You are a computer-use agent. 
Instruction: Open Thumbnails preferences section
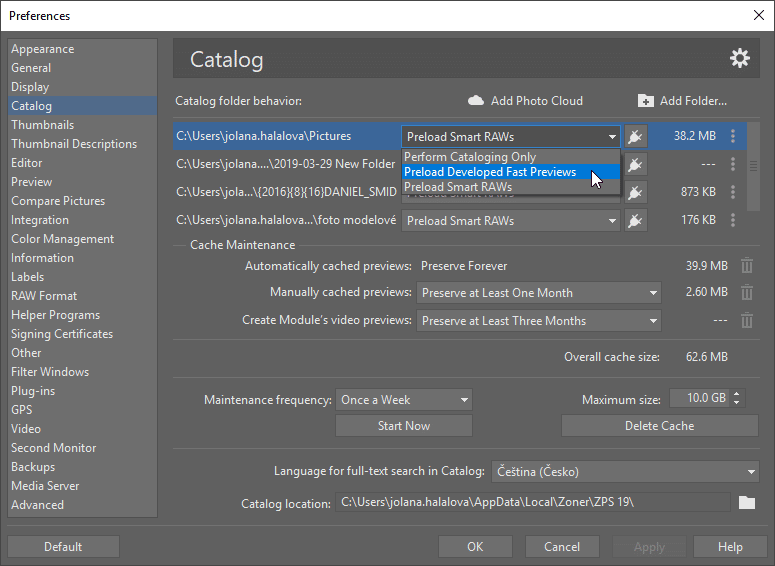point(83,125)
